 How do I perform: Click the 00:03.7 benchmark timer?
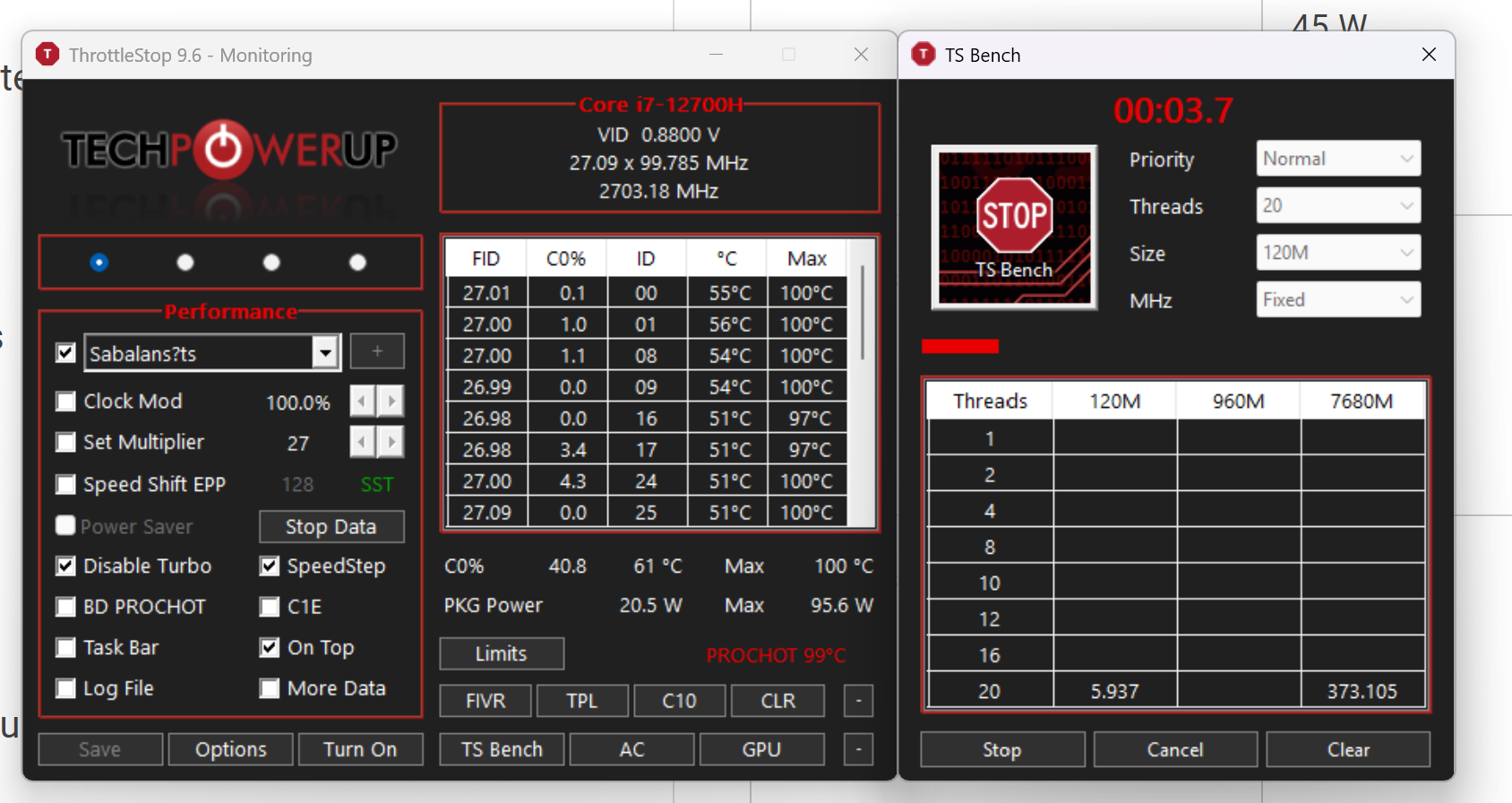click(x=1173, y=111)
